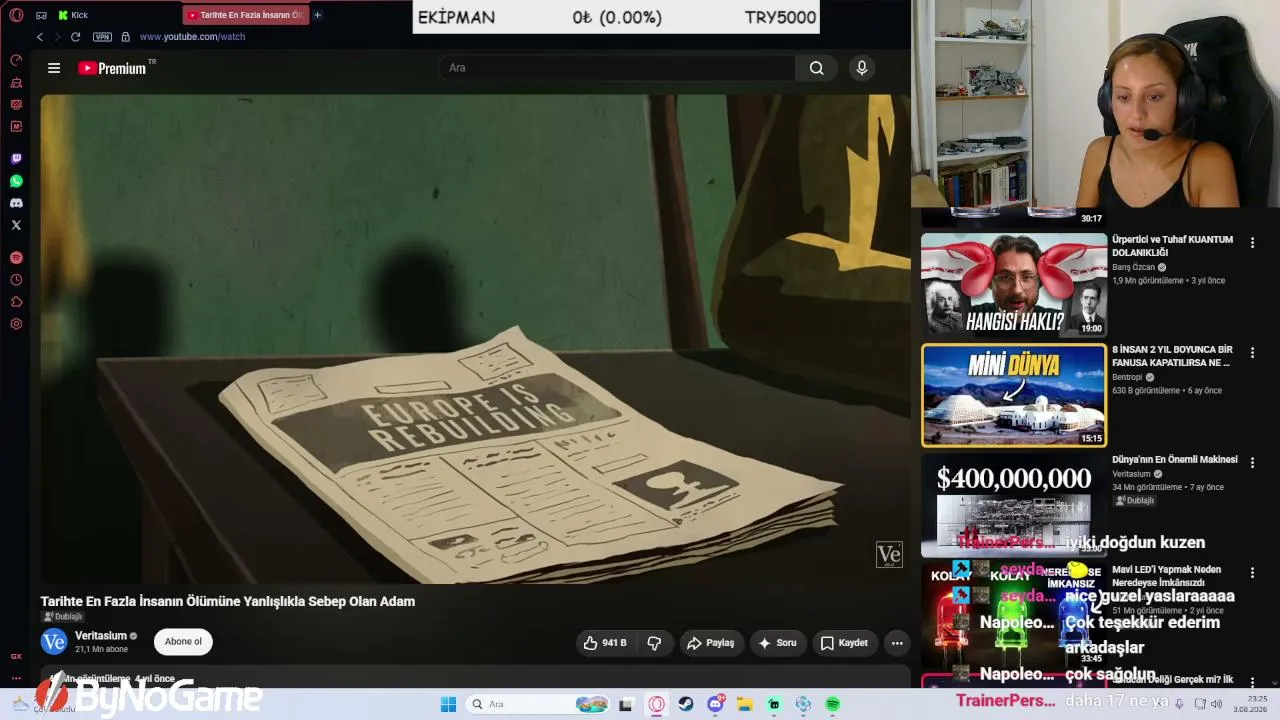Open the $400,000,000 video thumbnail
This screenshot has height=720, width=1280.
pyautogui.click(x=1014, y=505)
